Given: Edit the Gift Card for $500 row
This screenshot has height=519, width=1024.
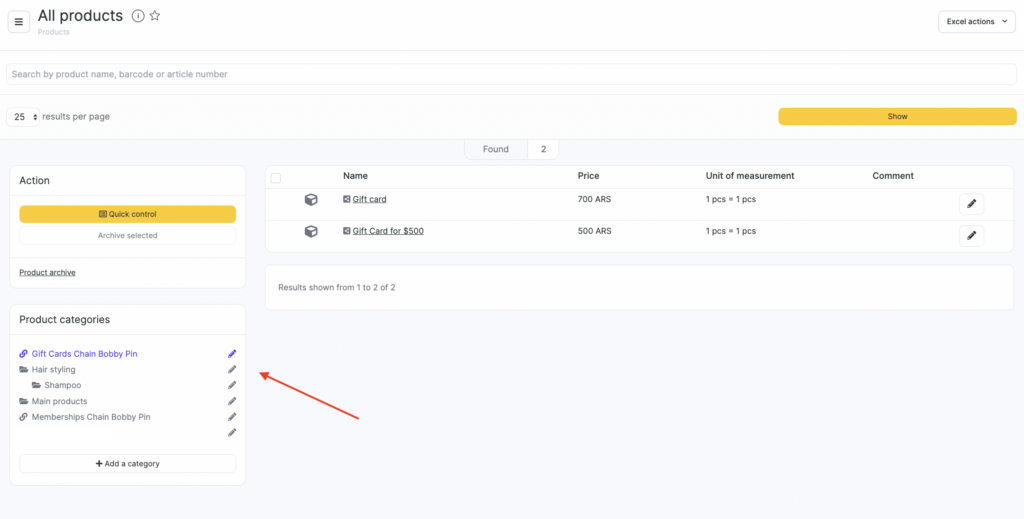Looking at the screenshot, I should point(970,236).
